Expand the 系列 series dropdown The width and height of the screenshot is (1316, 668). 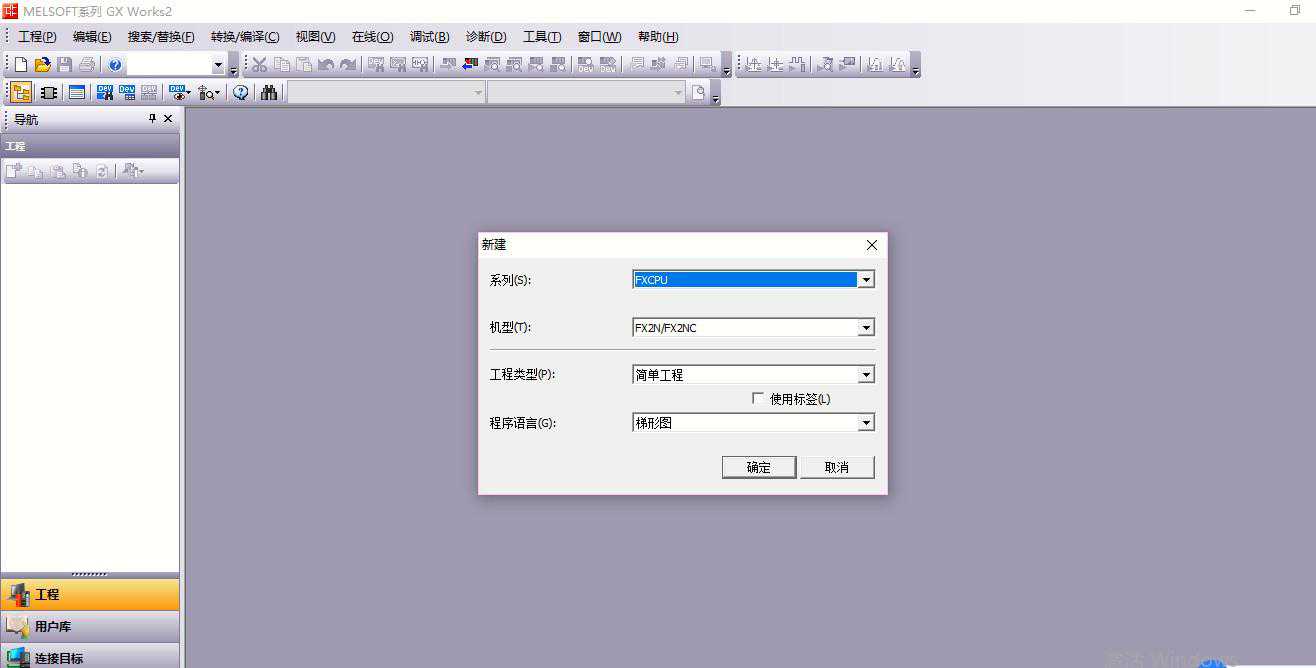866,280
